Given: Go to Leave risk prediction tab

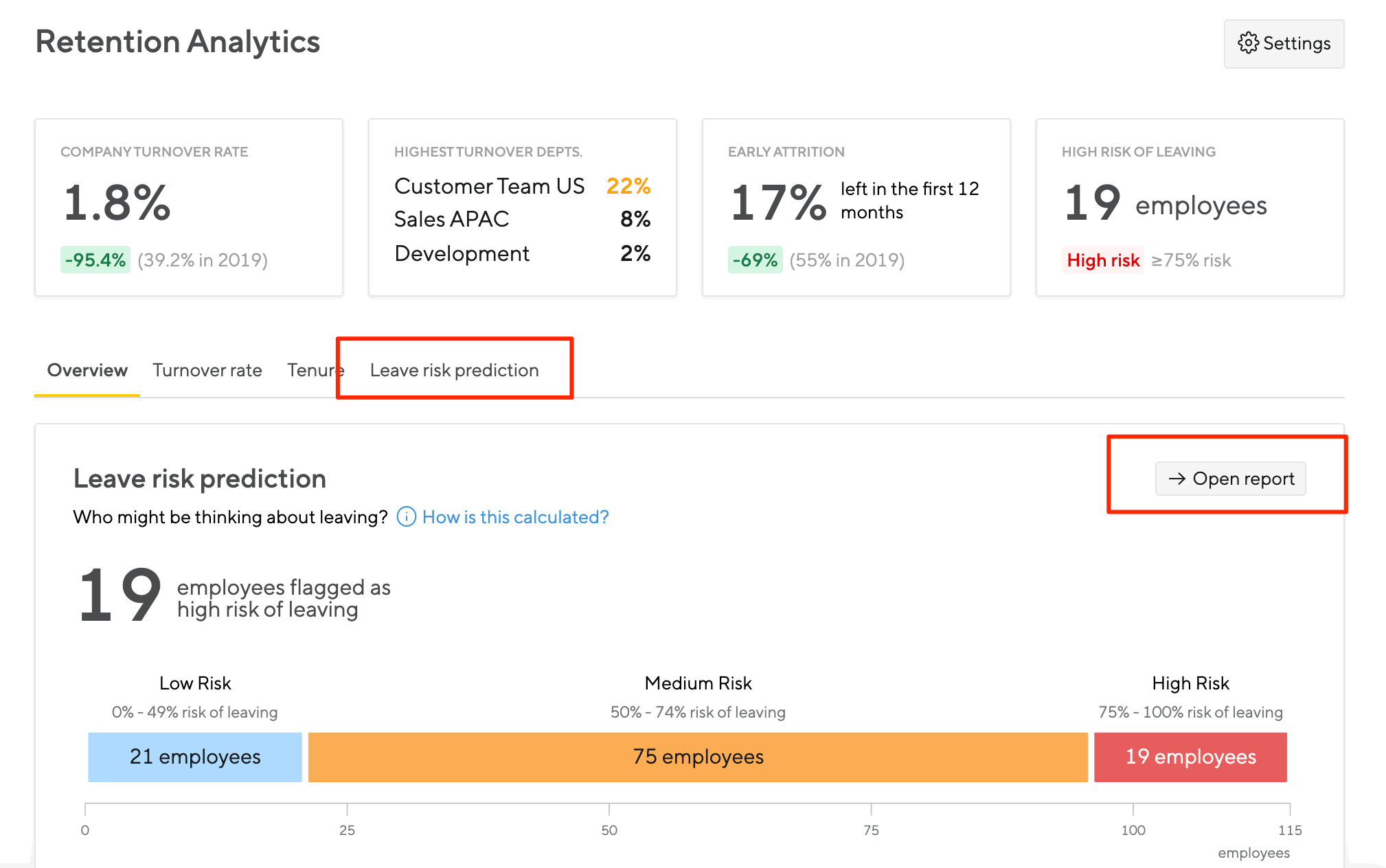Looking at the screenshot, I should pos(454,370).
